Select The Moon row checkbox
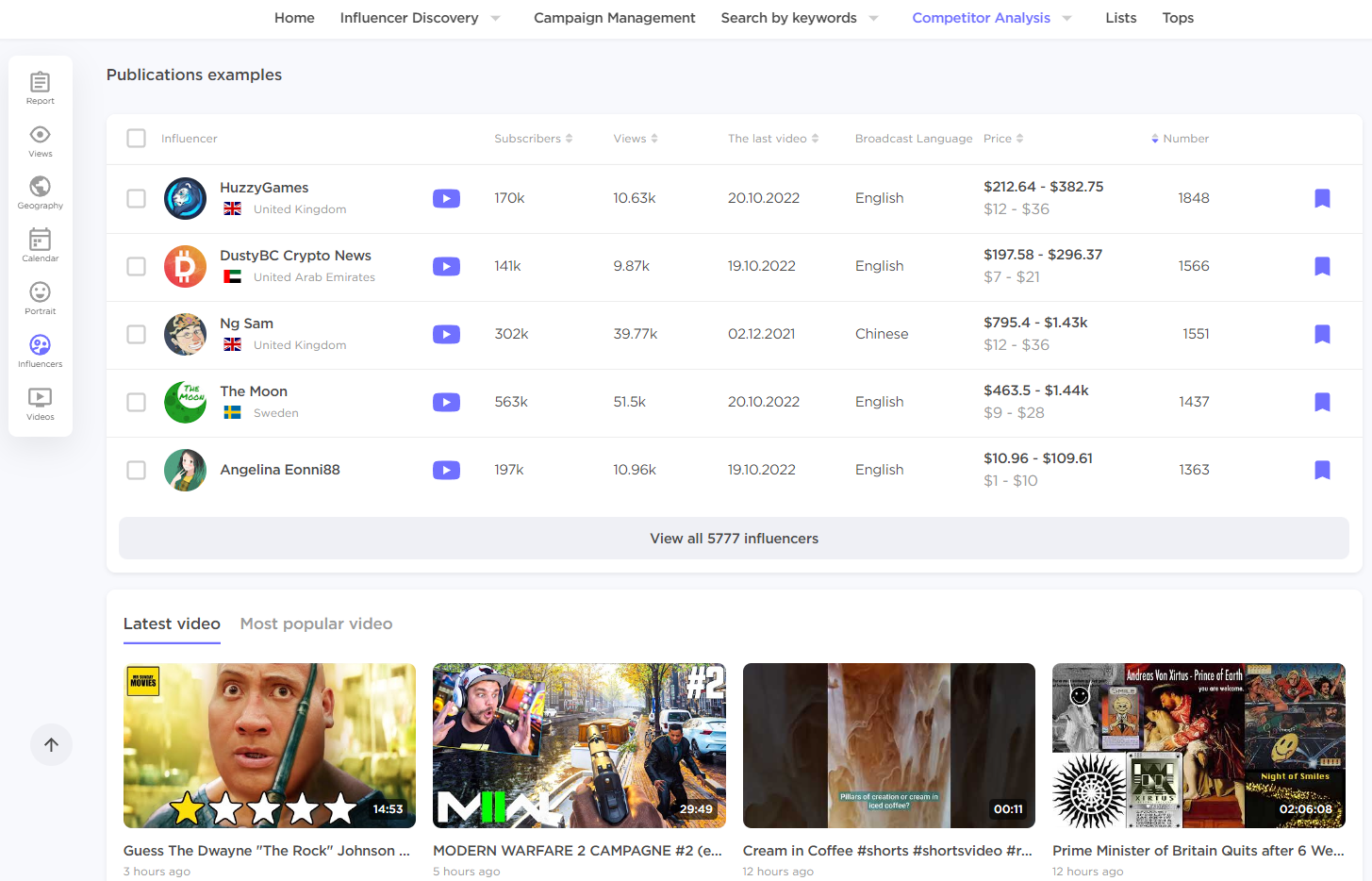Viewport: 1372px width, 881px height. pyautogui.click(x=137, y=402)
